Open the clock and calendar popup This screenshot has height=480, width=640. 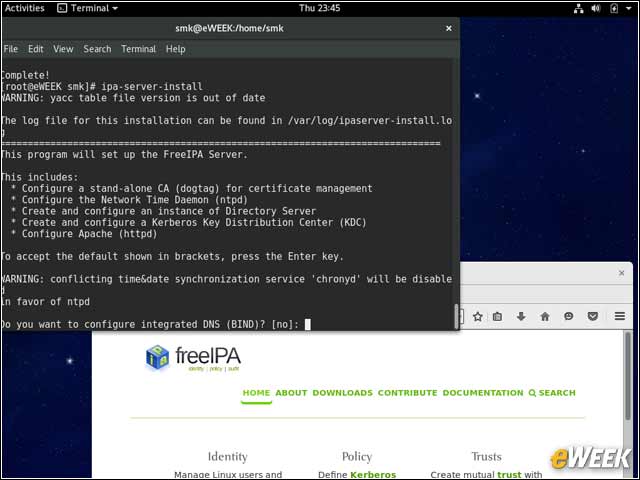pyautogui.click(x=319, y=8)
